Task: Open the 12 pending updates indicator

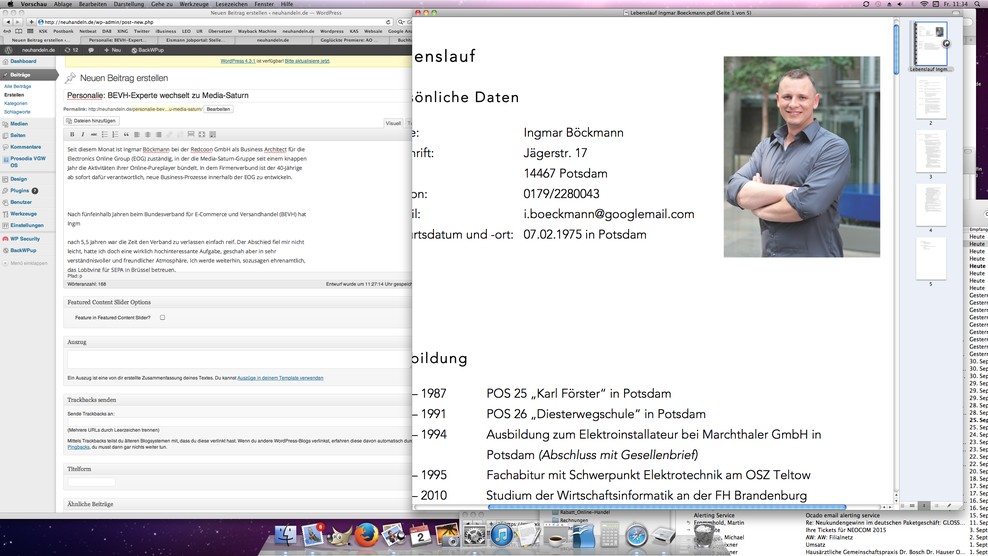Action: (71, 50)
